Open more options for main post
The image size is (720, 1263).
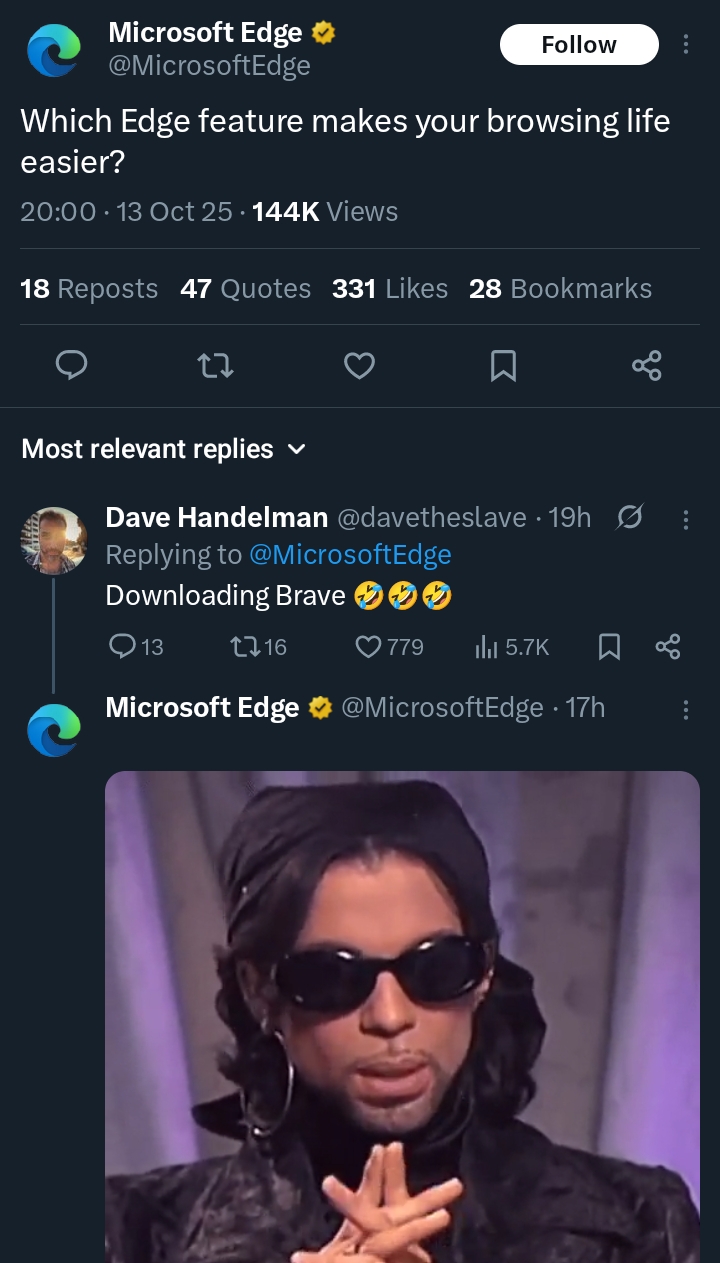click(x=685, y=45)
